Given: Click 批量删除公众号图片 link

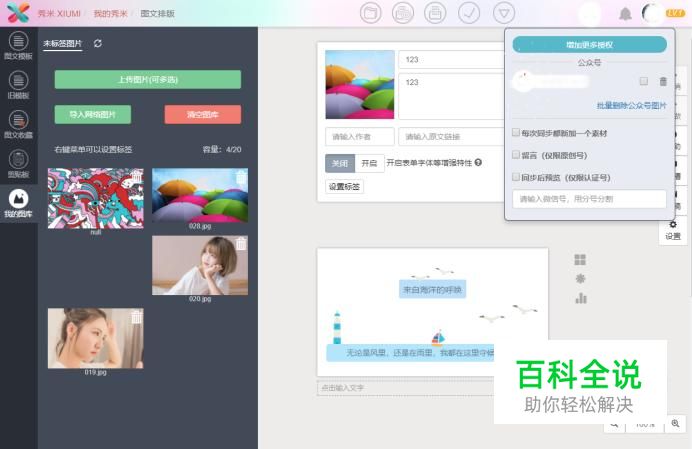Looking at the screenshot, I should [632, 106].
